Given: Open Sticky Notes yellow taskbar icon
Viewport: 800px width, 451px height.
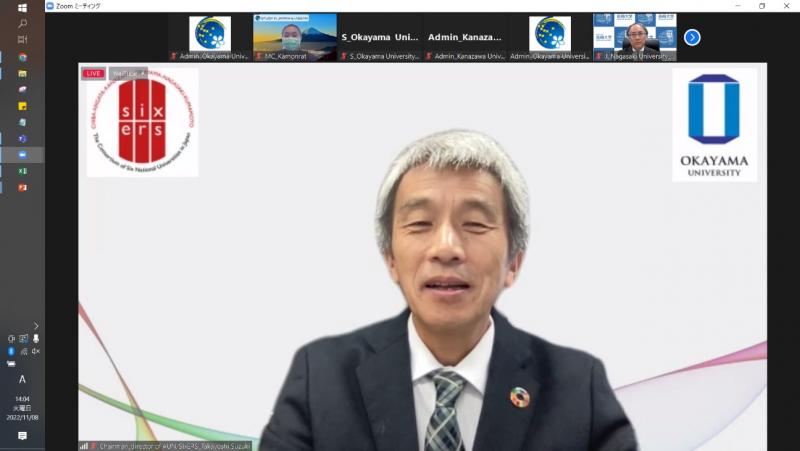Looking at the screenshot, I should point(22,106).
